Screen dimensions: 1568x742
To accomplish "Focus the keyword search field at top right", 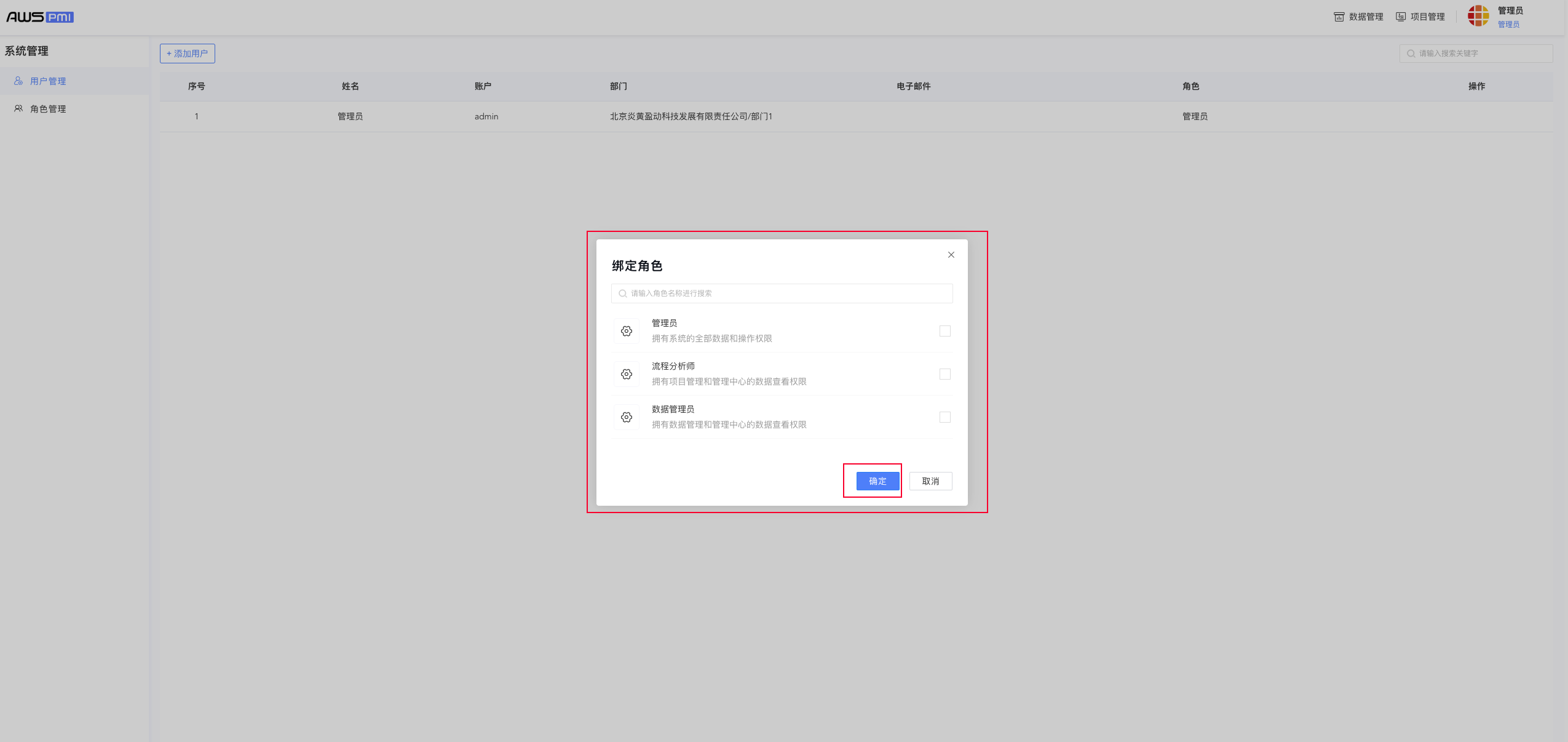I will coord(1476,54).
